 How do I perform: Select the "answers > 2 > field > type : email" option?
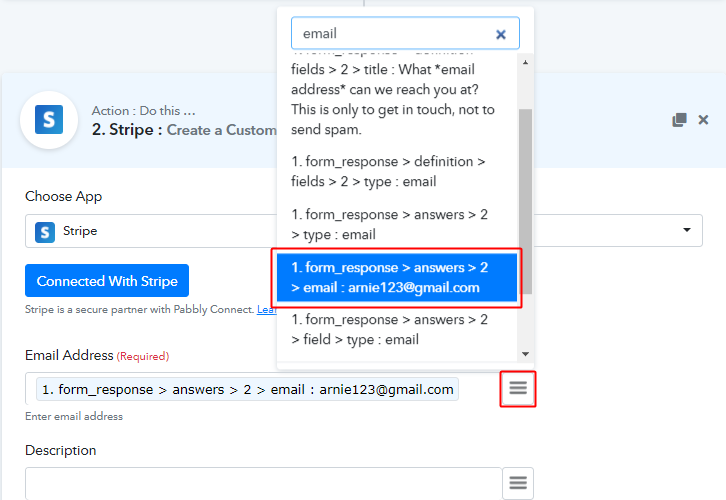click(x=397, y=330)
